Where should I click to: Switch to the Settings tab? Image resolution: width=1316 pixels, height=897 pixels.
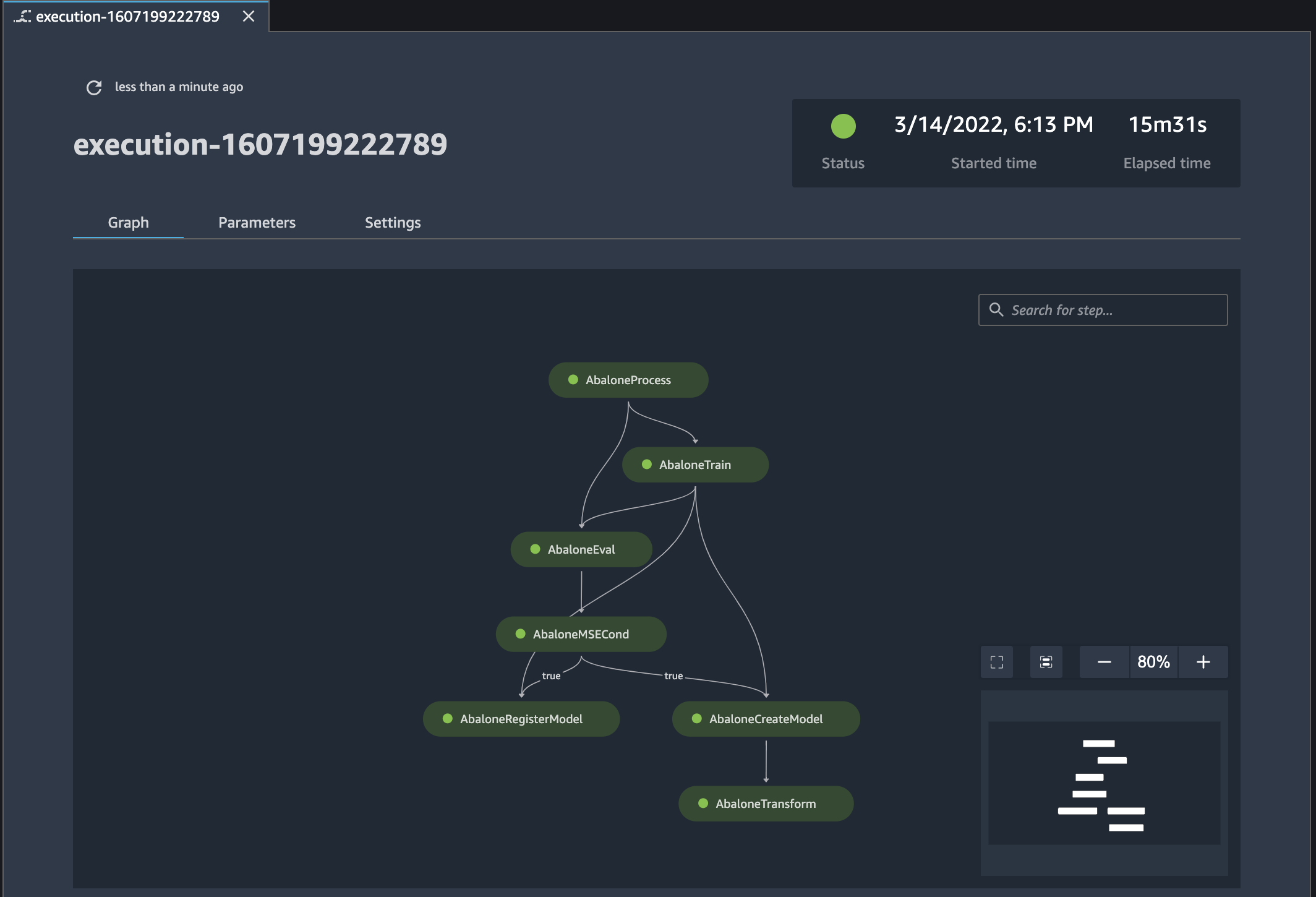pos(392,222)
